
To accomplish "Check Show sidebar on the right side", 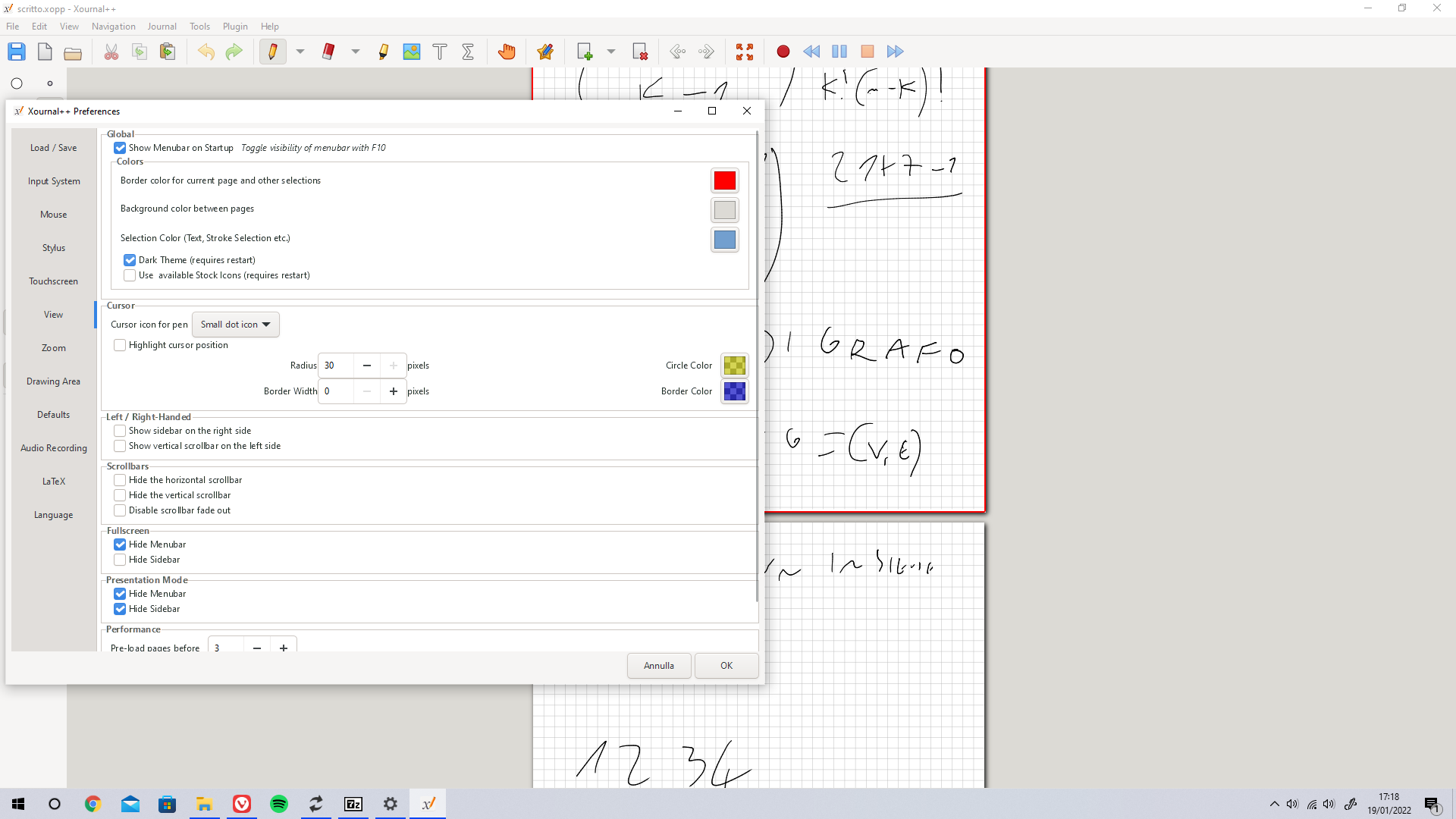I will [120, 431].
